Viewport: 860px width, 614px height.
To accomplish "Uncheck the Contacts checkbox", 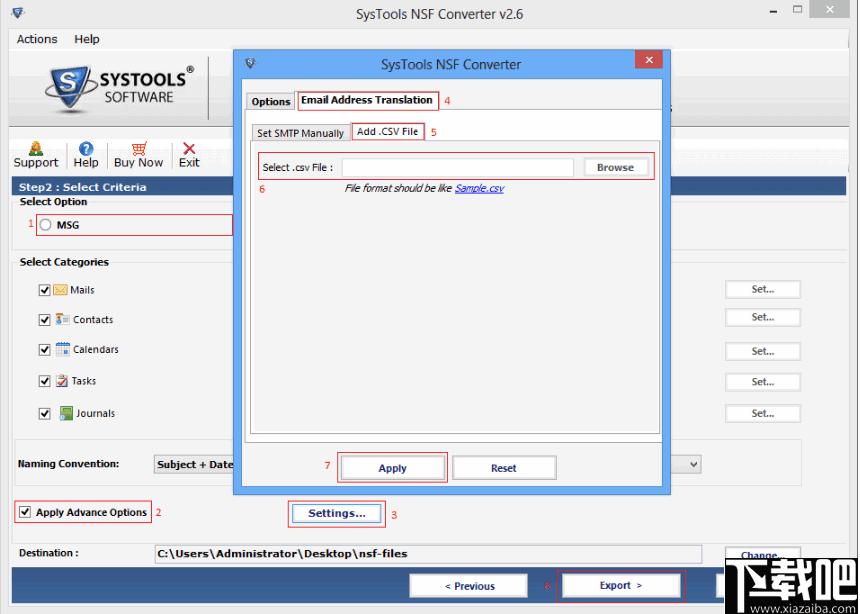I will point(44,320).
